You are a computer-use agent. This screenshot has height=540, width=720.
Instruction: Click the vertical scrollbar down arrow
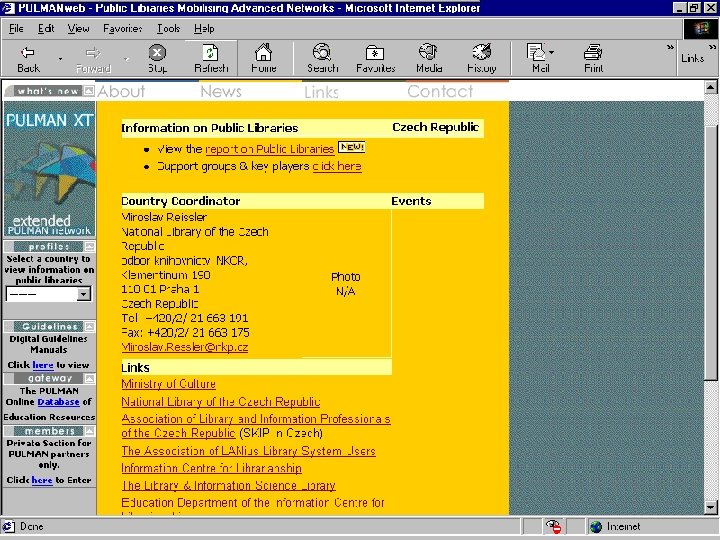(x=710, y=507)
